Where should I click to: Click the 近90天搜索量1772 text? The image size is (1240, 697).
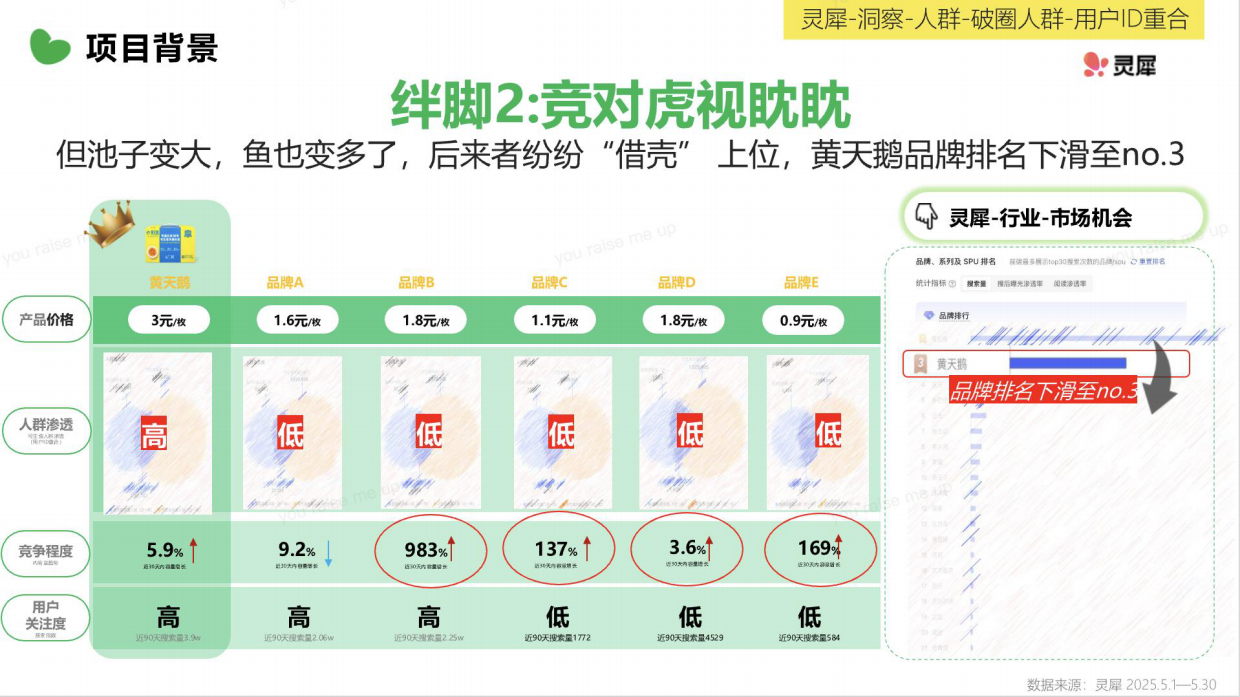tap(560, 637)
